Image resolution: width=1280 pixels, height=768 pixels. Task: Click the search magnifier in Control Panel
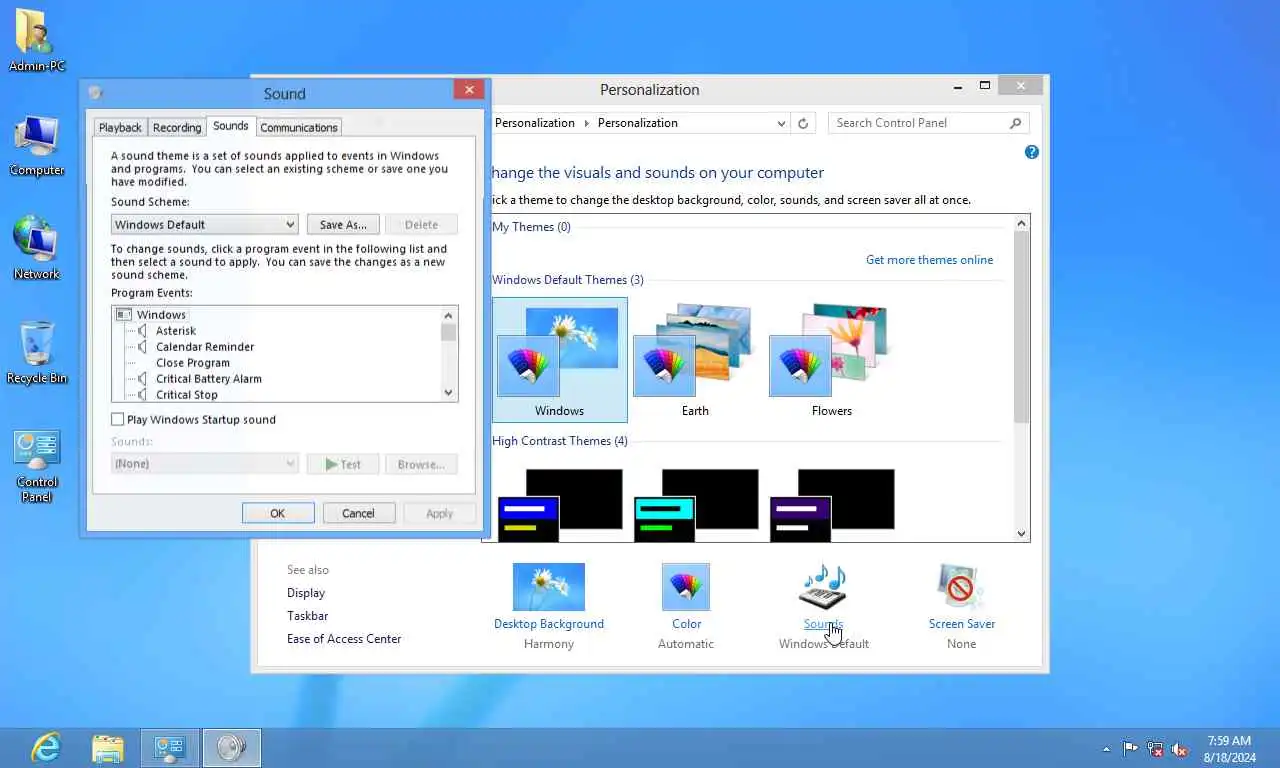1015,123
